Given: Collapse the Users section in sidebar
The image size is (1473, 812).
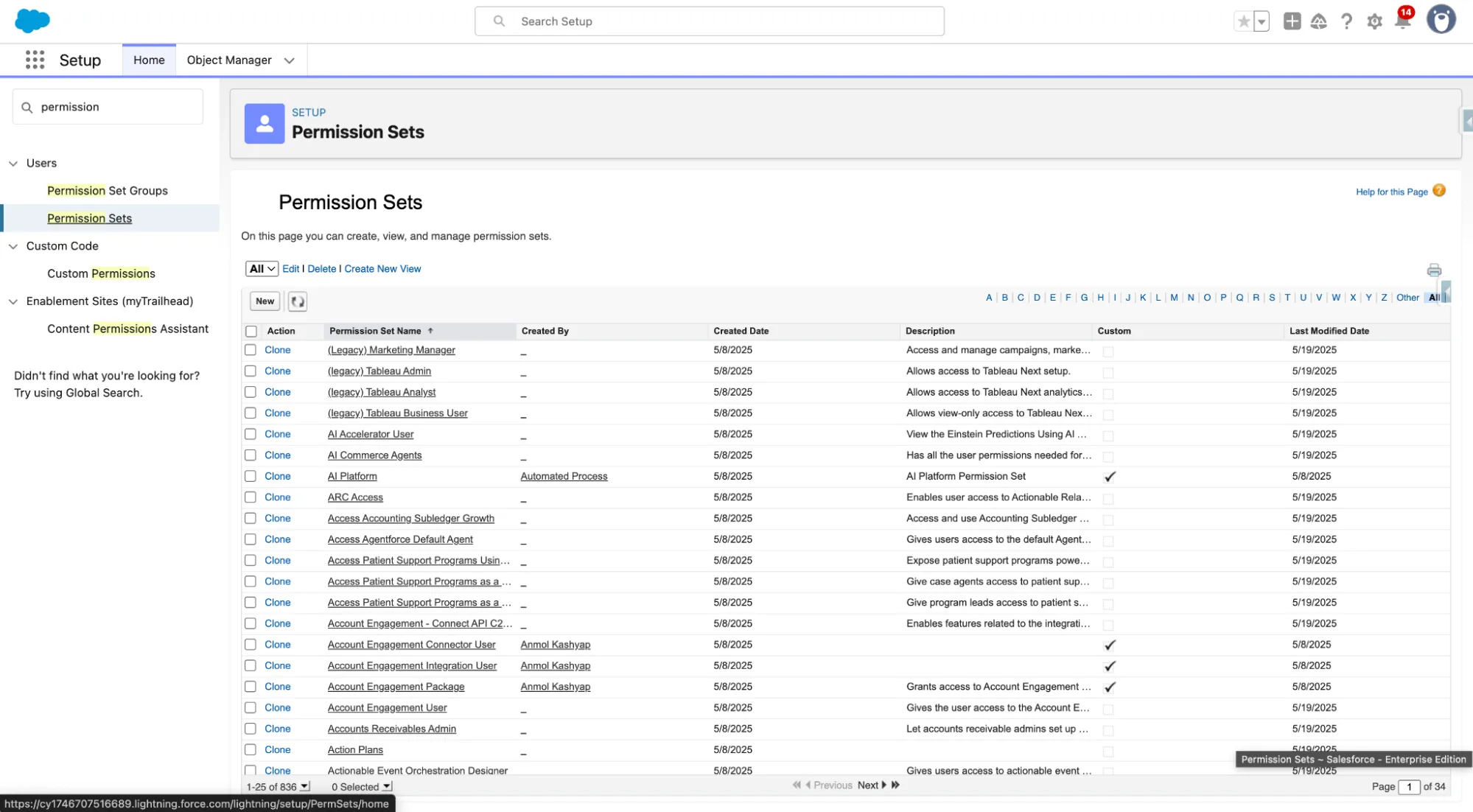Looking at the screenshot, I should click(13, 163).
